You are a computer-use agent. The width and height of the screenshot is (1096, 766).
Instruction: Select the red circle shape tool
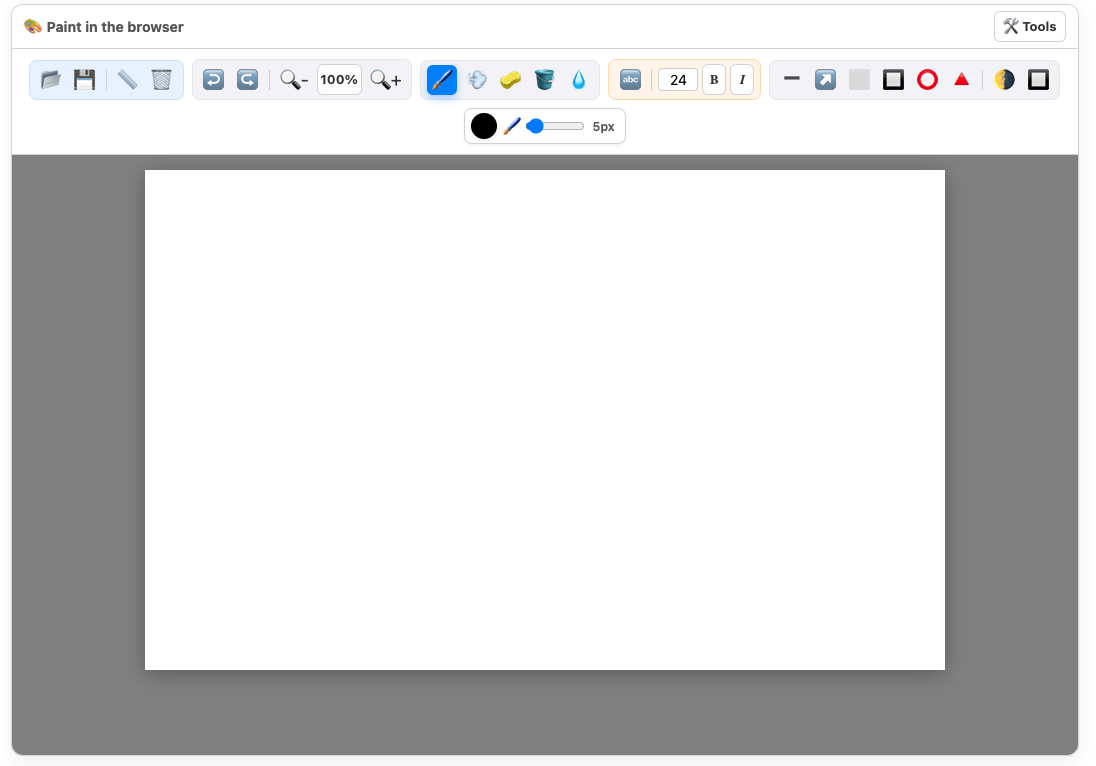point(928,80)
